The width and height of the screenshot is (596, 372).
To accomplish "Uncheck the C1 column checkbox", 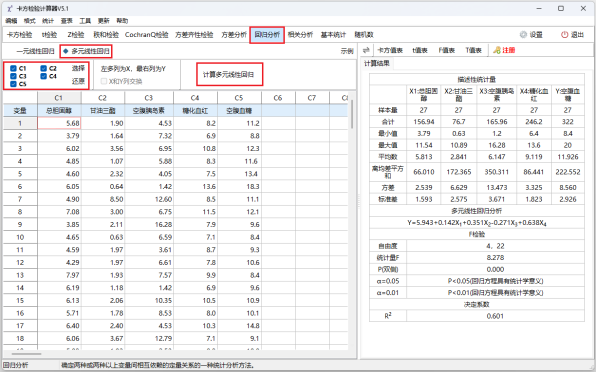I will click(13, 68).
